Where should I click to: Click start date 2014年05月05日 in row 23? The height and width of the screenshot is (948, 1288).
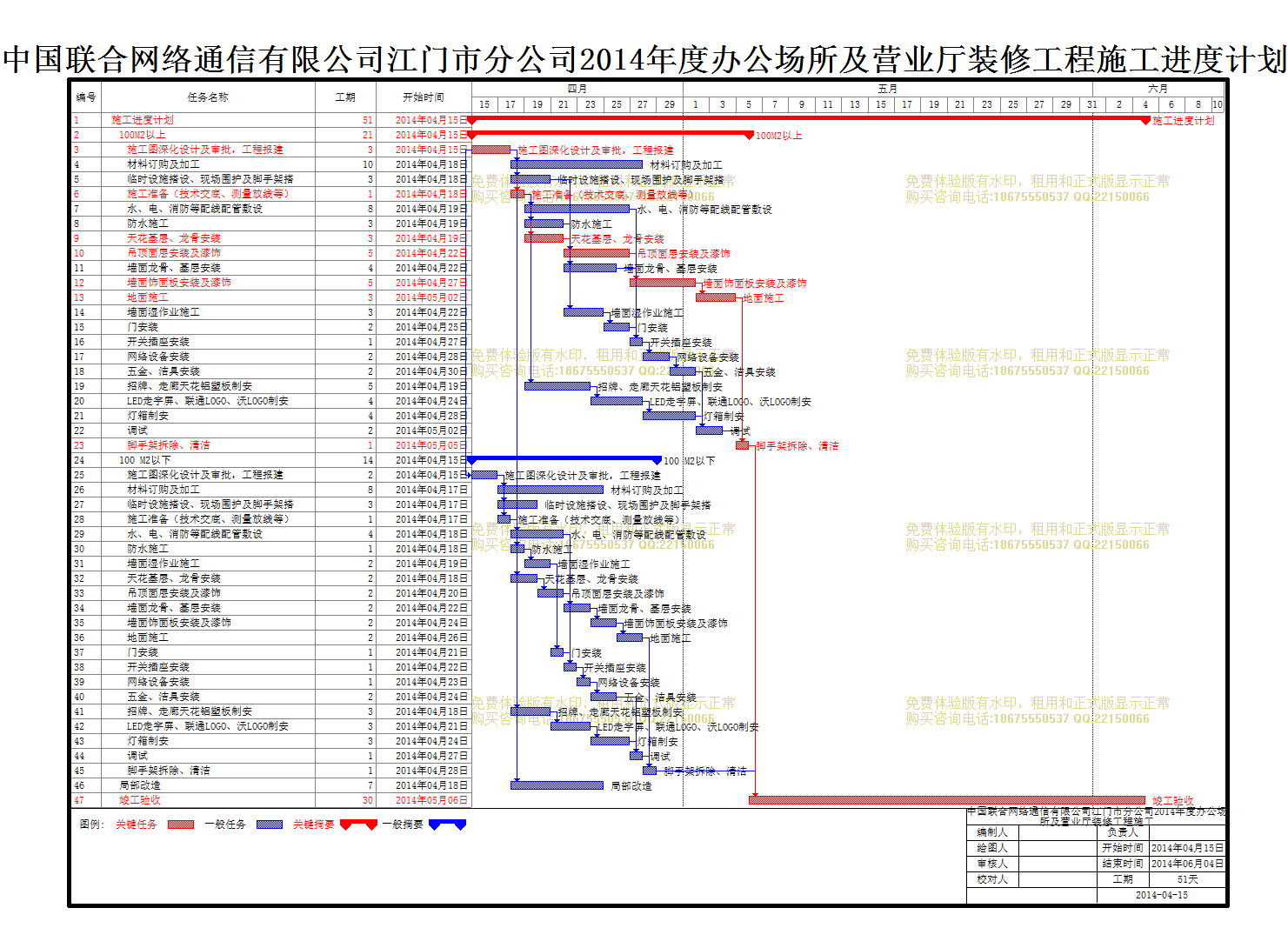tap(431, 445)
